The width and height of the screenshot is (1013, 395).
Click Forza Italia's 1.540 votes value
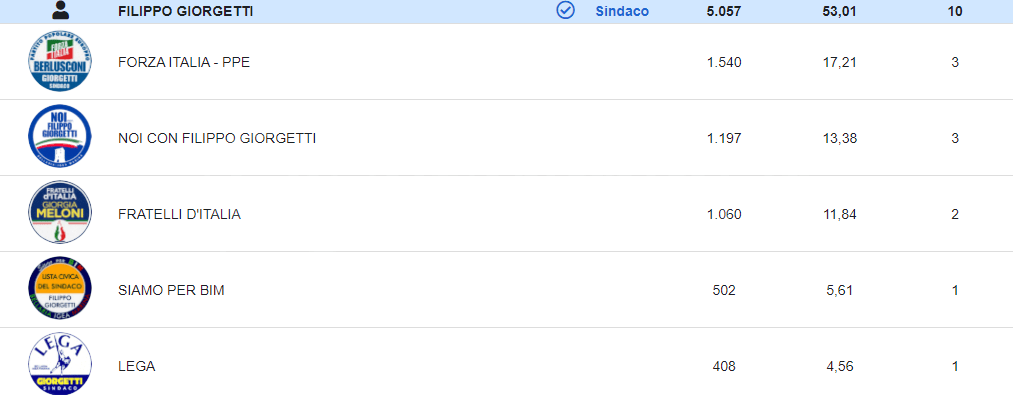pos(724,63)
